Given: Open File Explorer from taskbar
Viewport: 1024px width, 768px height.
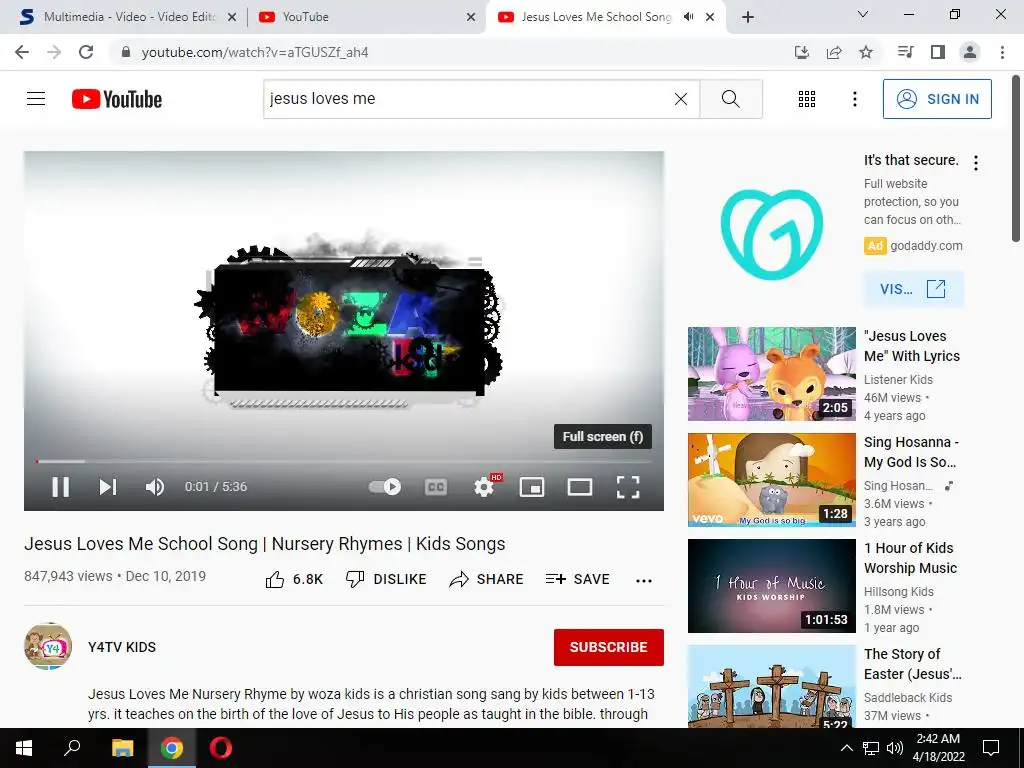Looking at the screenshot, I should click(x=122, y=748).
